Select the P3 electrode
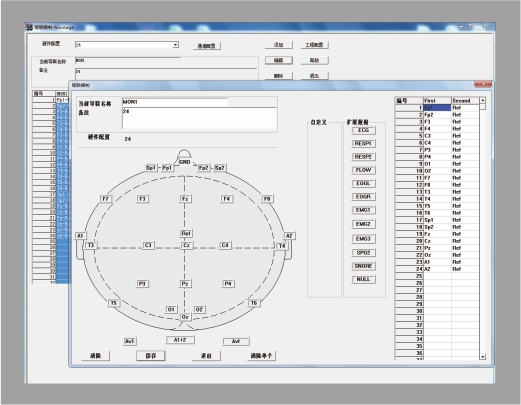This screenshot has height=405, width=521. coord(142,284)
